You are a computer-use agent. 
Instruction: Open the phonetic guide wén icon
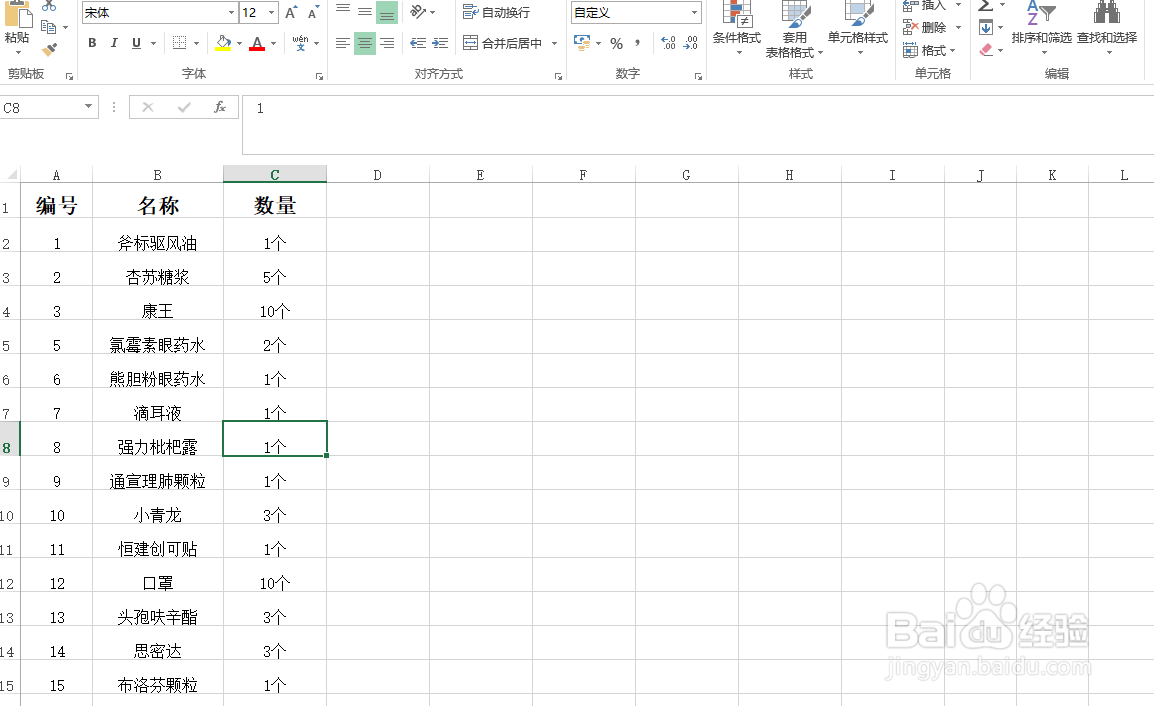pos(300,43)
